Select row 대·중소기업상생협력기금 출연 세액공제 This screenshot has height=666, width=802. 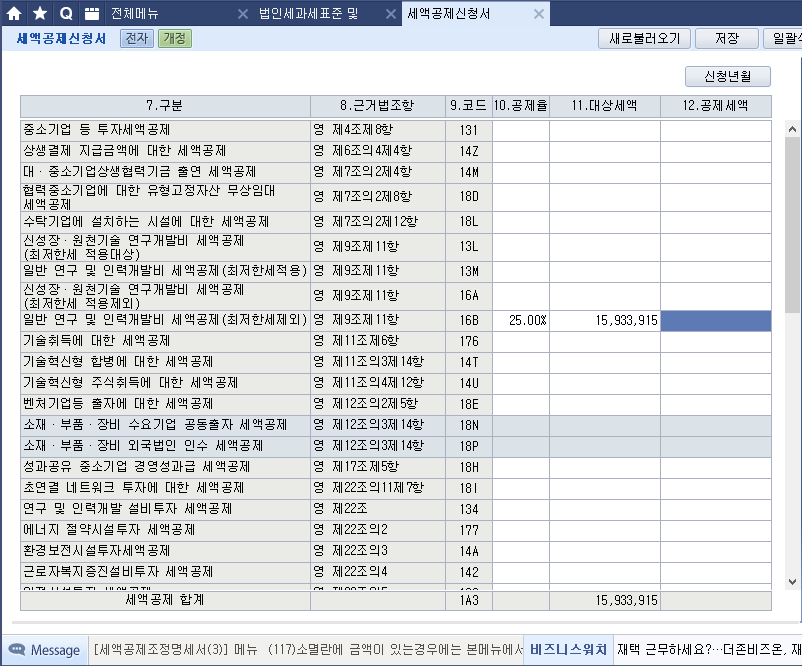click(x=395, y=172)
